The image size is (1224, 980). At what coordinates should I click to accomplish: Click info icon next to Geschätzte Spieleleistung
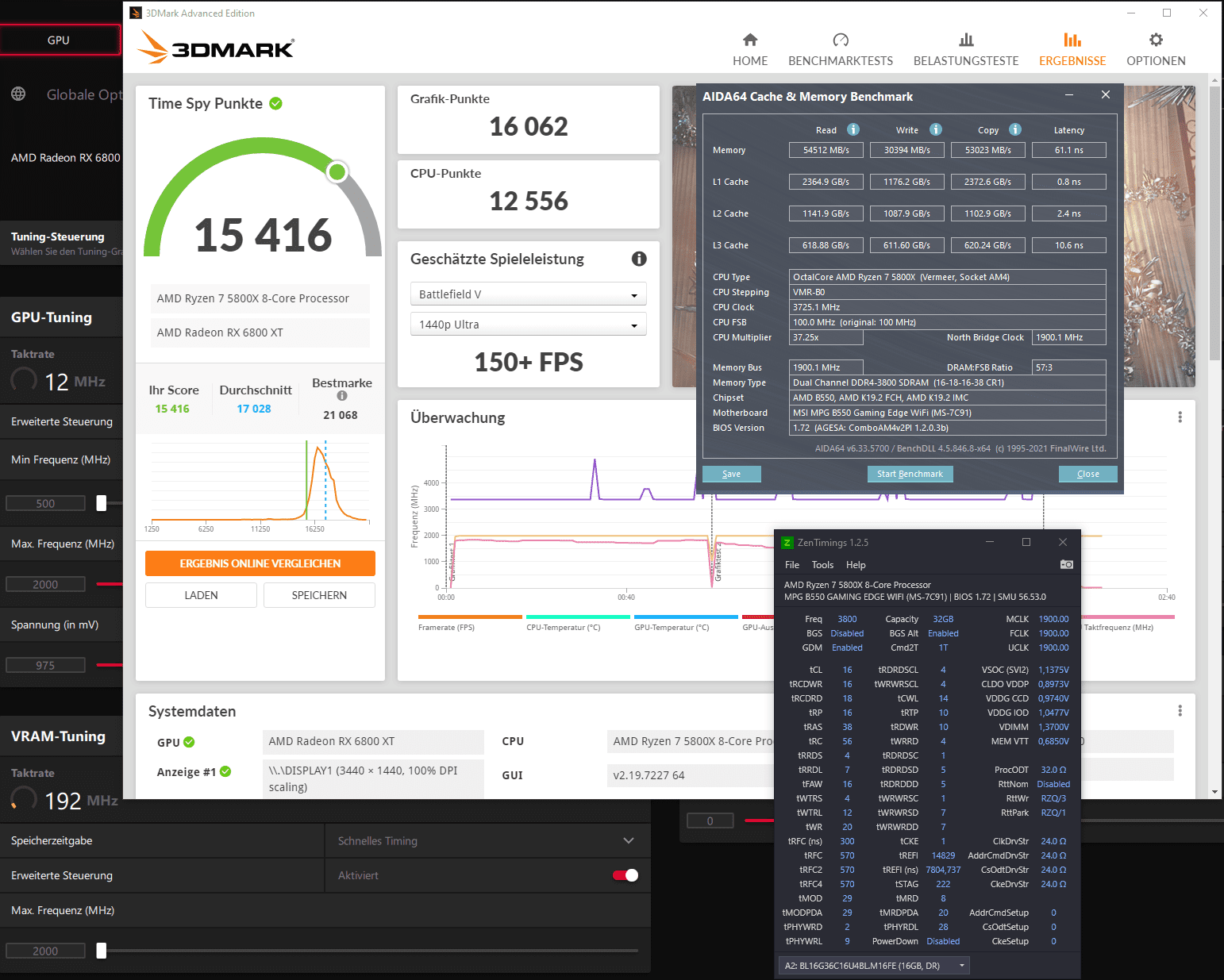[639, 259]
